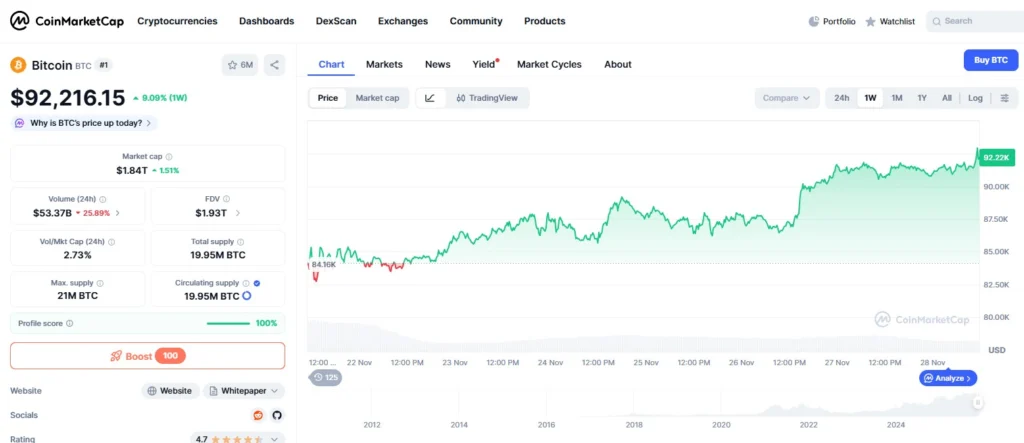Click the 125 history badge below chart
Image resolution: width=1024 pixels, height=443 pixels.
click(325, 377)
